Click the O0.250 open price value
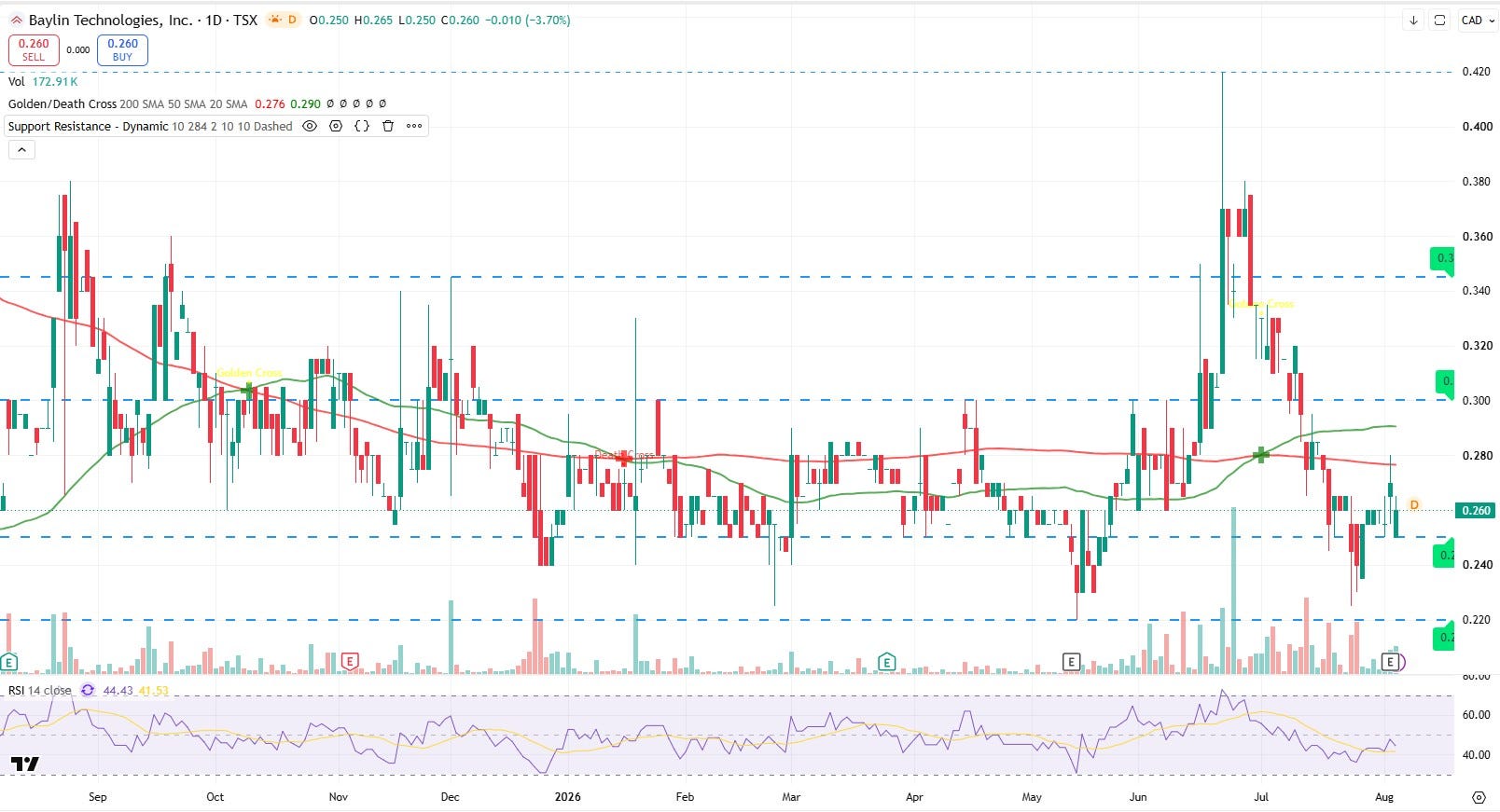Viewport: 1500px width, 812px height. (x=328, y=20)
